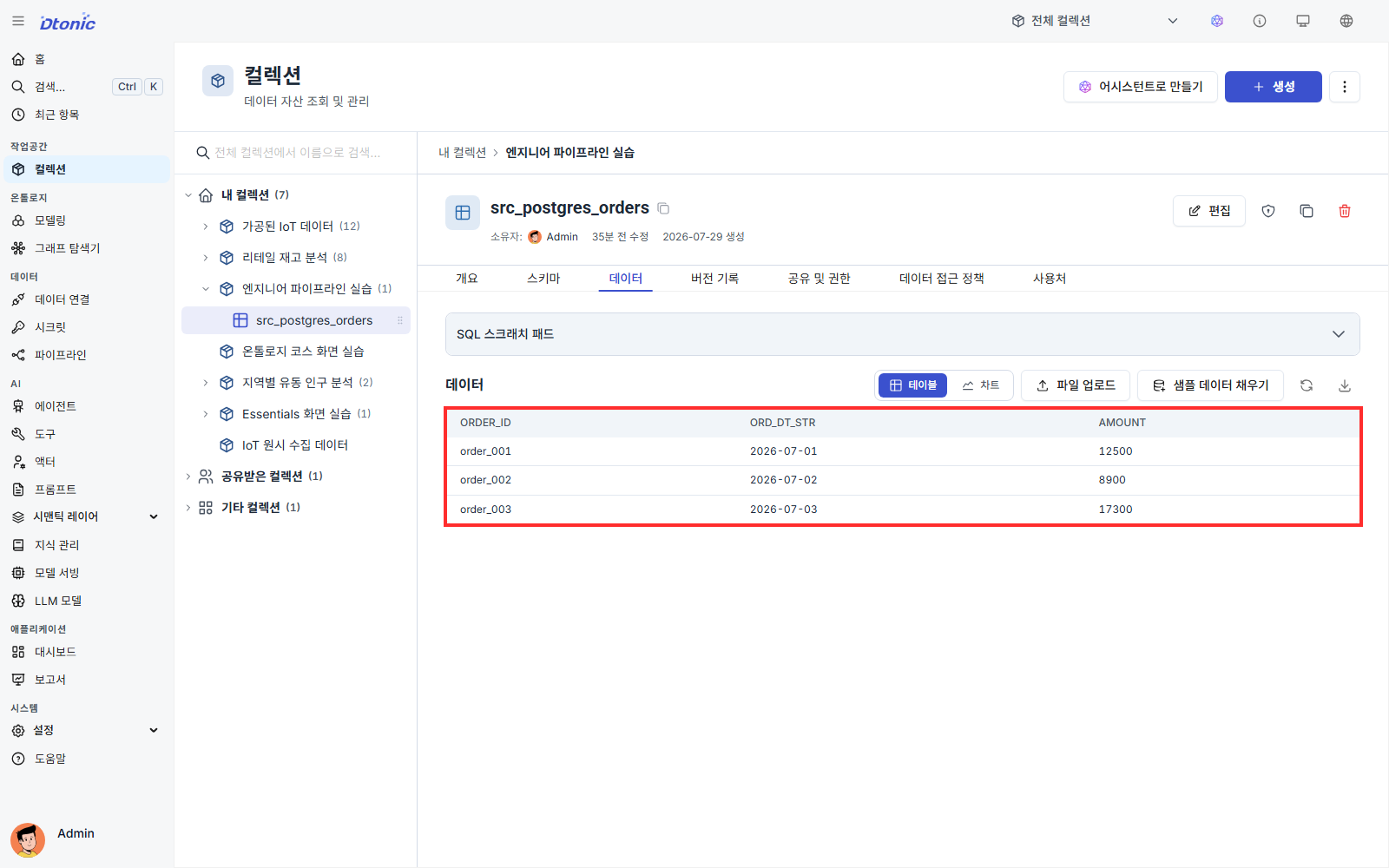The image size is (1389, 868).
Task: Expand 지역별 유동 인구 분석 collection
Action: pyautogui.click(x=206, y=383)
